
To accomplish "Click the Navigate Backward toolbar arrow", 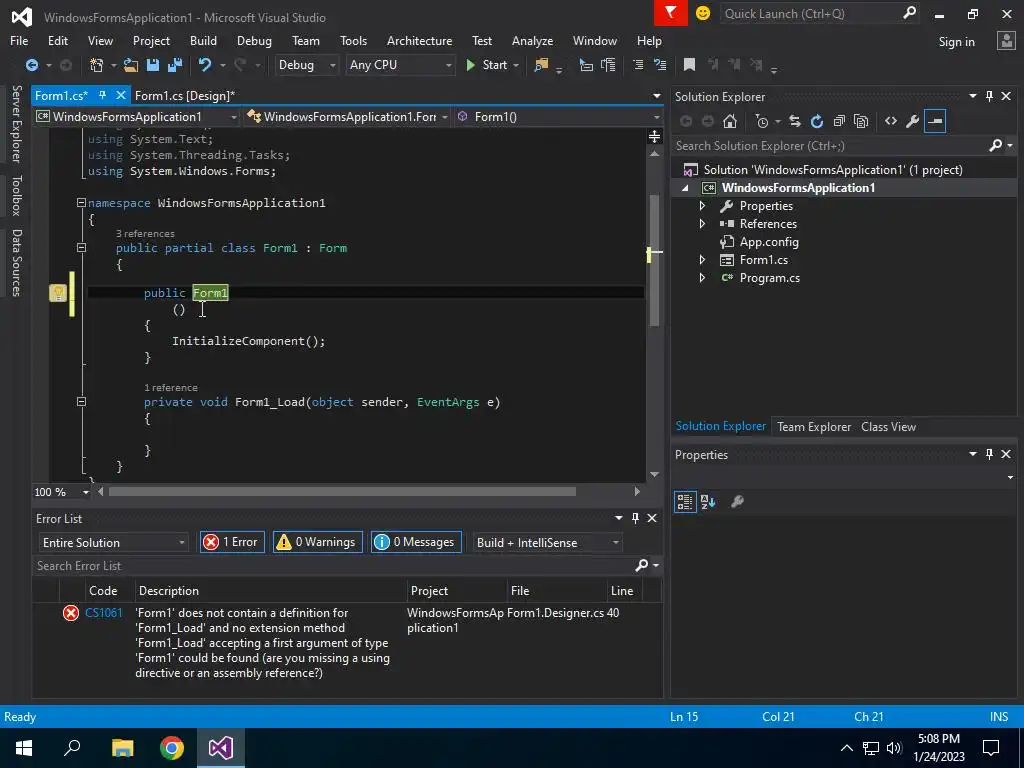I will click(x=31, y=65).
